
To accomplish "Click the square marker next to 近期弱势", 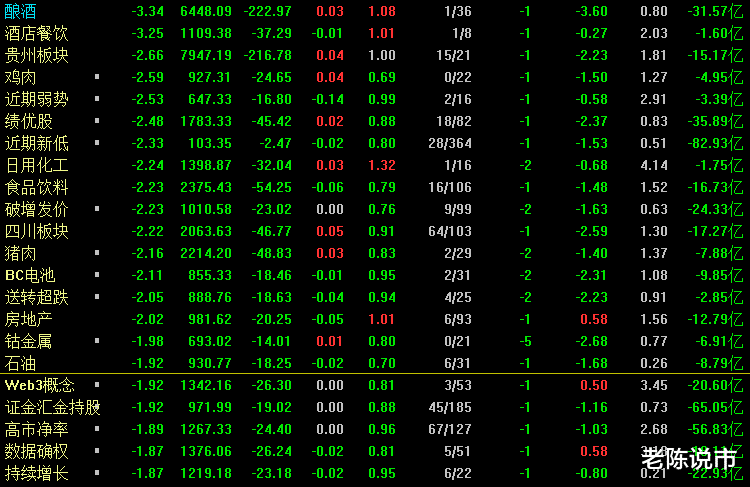I will pos(97,99).
